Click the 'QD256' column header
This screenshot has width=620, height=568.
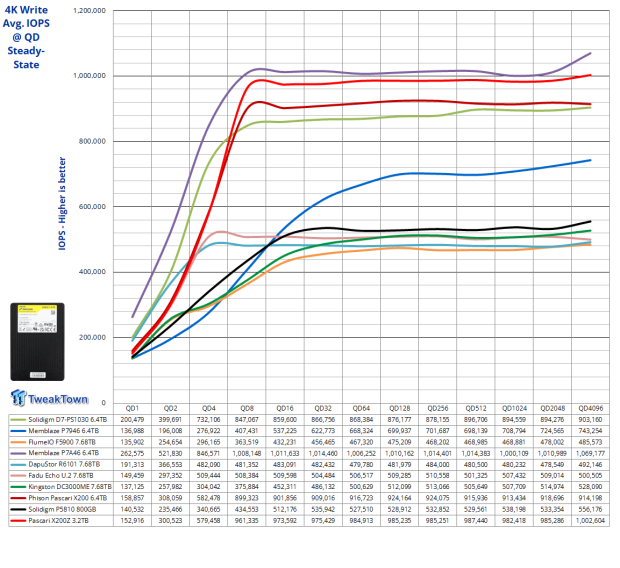coord(438,408)
